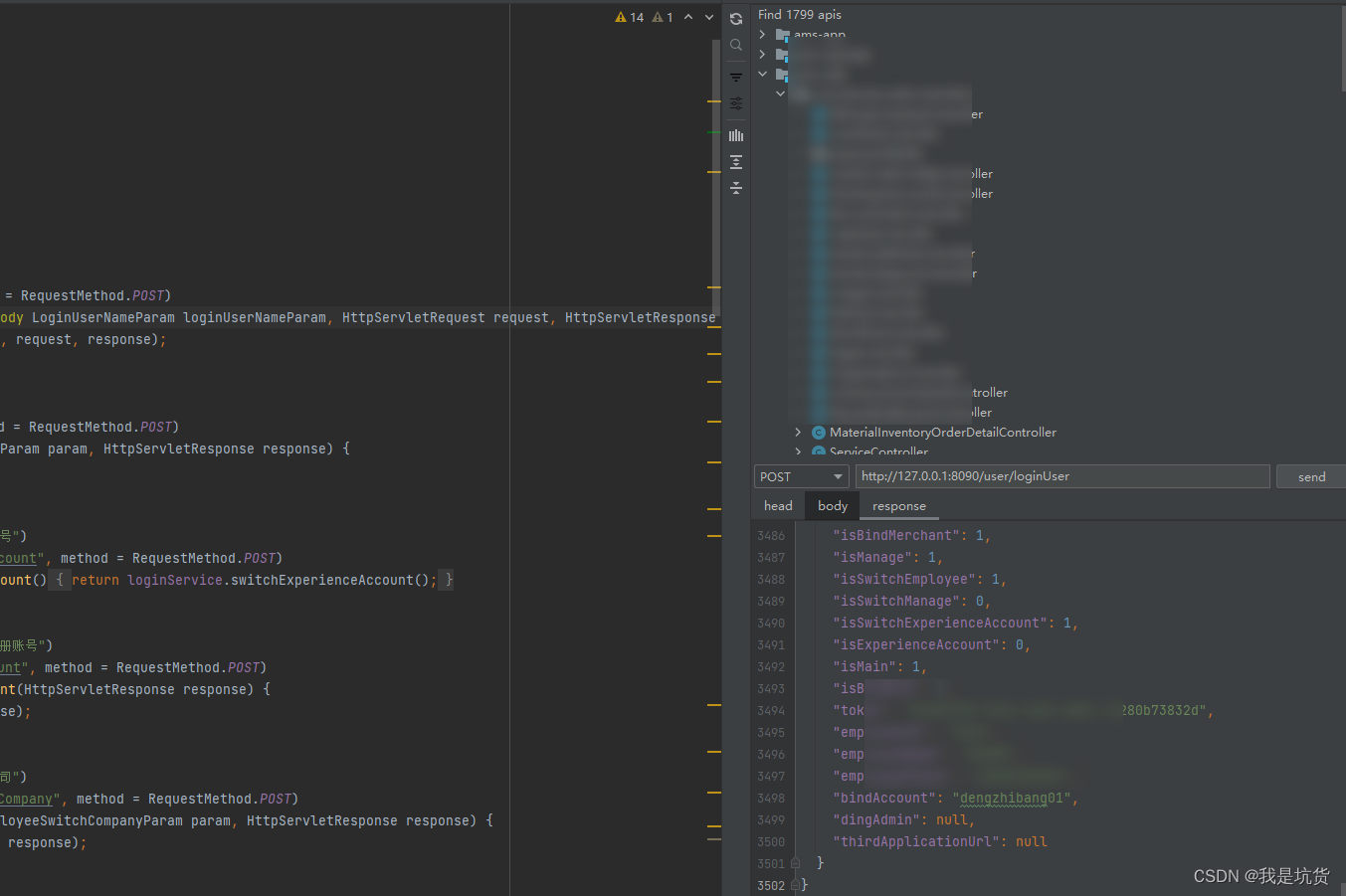Click the "isSwitchExperienceAccount" key in the response

coord(939,624)
